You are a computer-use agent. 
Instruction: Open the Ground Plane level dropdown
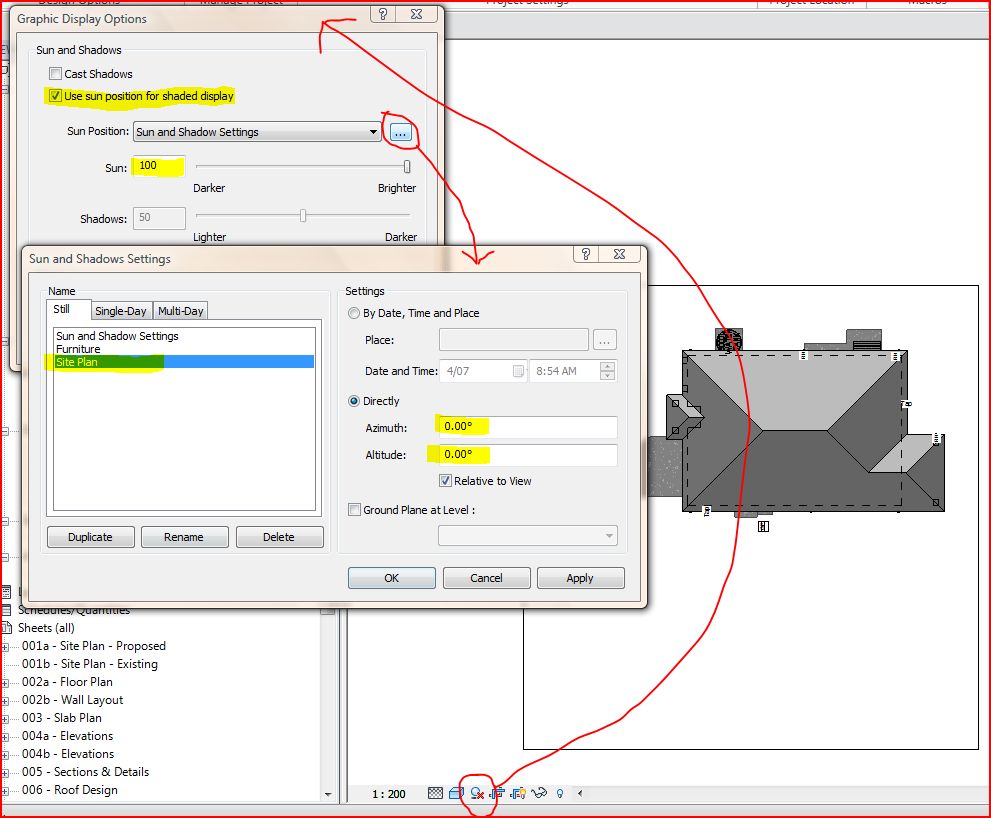click(528, 536)
